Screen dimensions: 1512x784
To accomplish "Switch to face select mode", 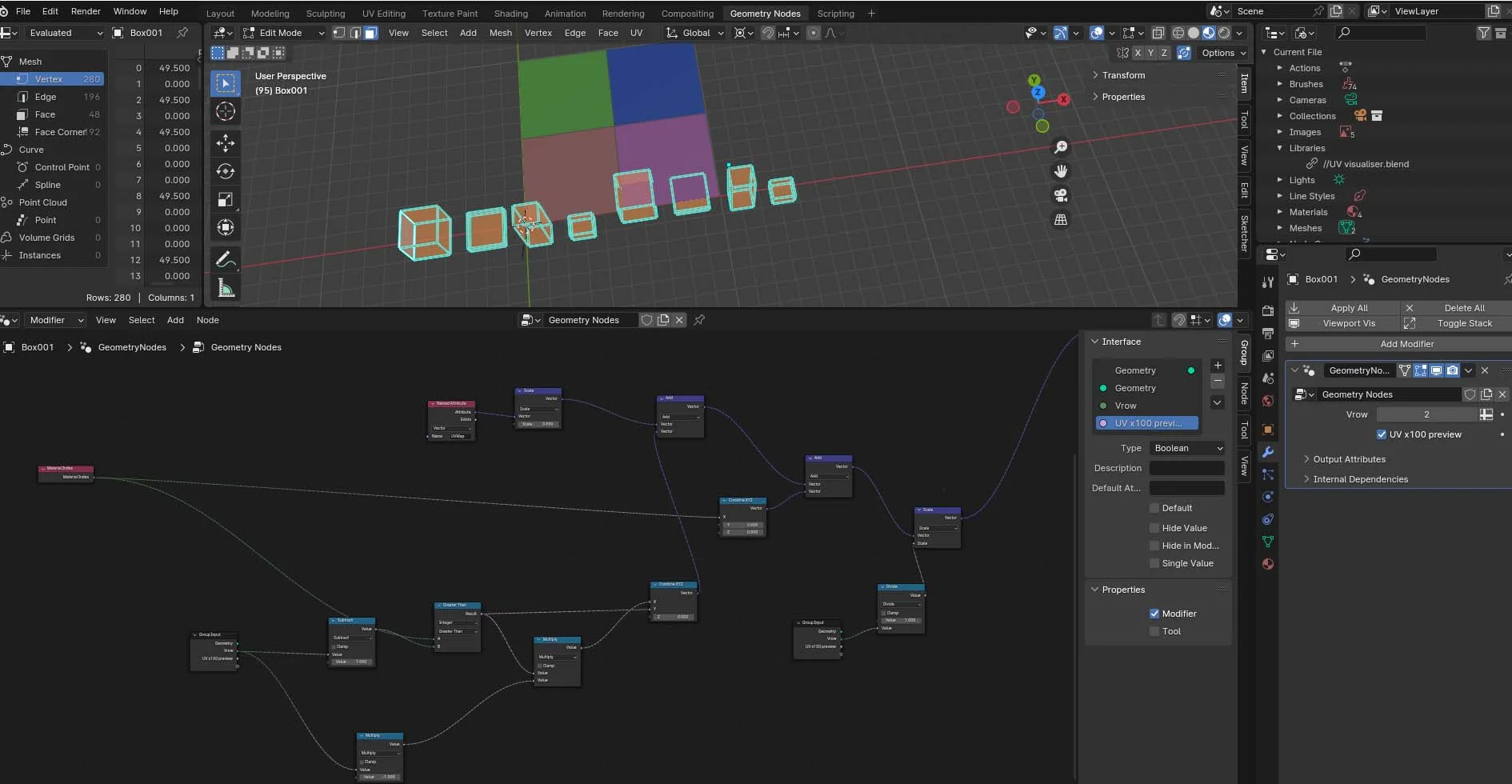I will [370, 33].
